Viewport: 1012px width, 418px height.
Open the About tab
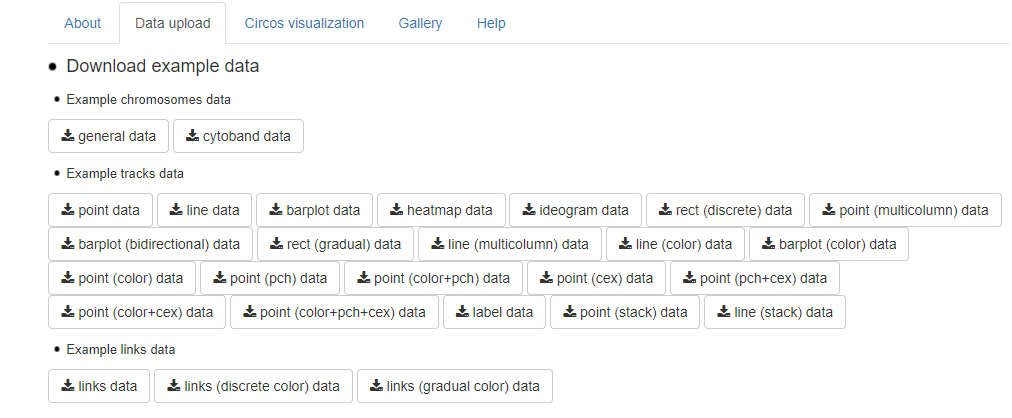(83, 23)
